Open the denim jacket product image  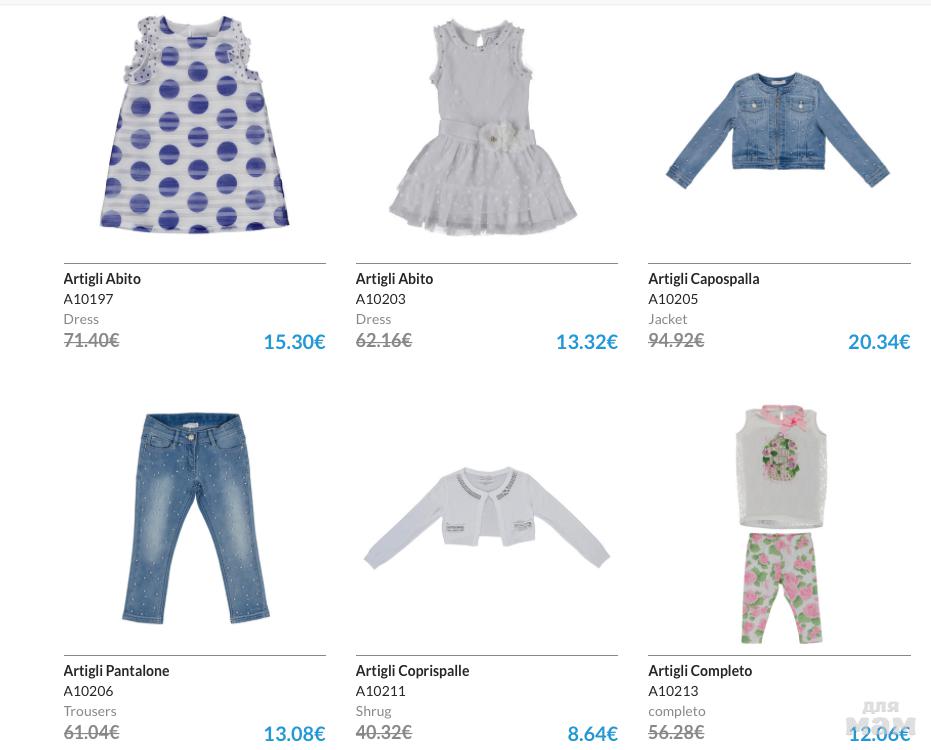point(778,130)
